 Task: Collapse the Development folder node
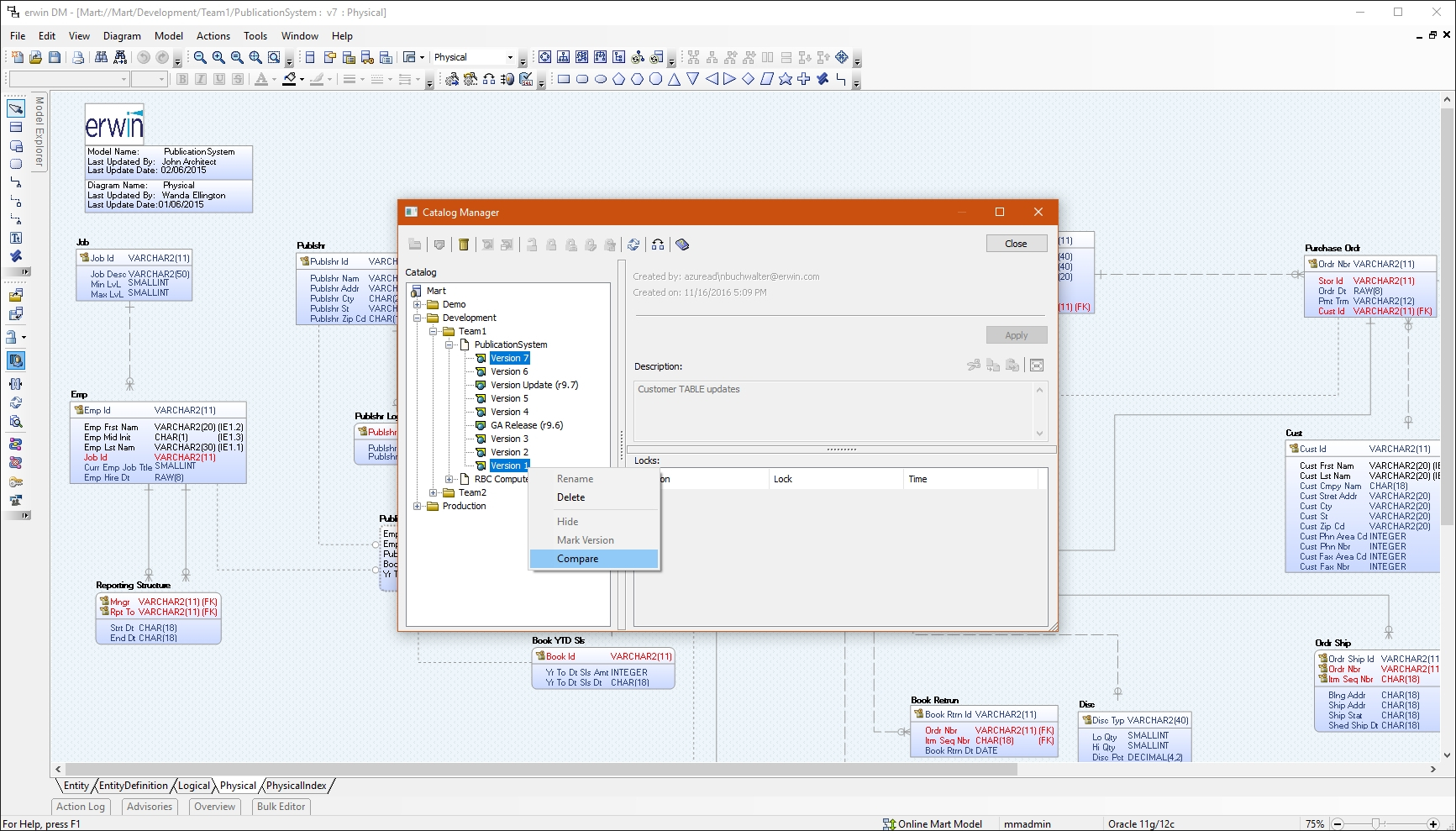click(x=418, y=318)
